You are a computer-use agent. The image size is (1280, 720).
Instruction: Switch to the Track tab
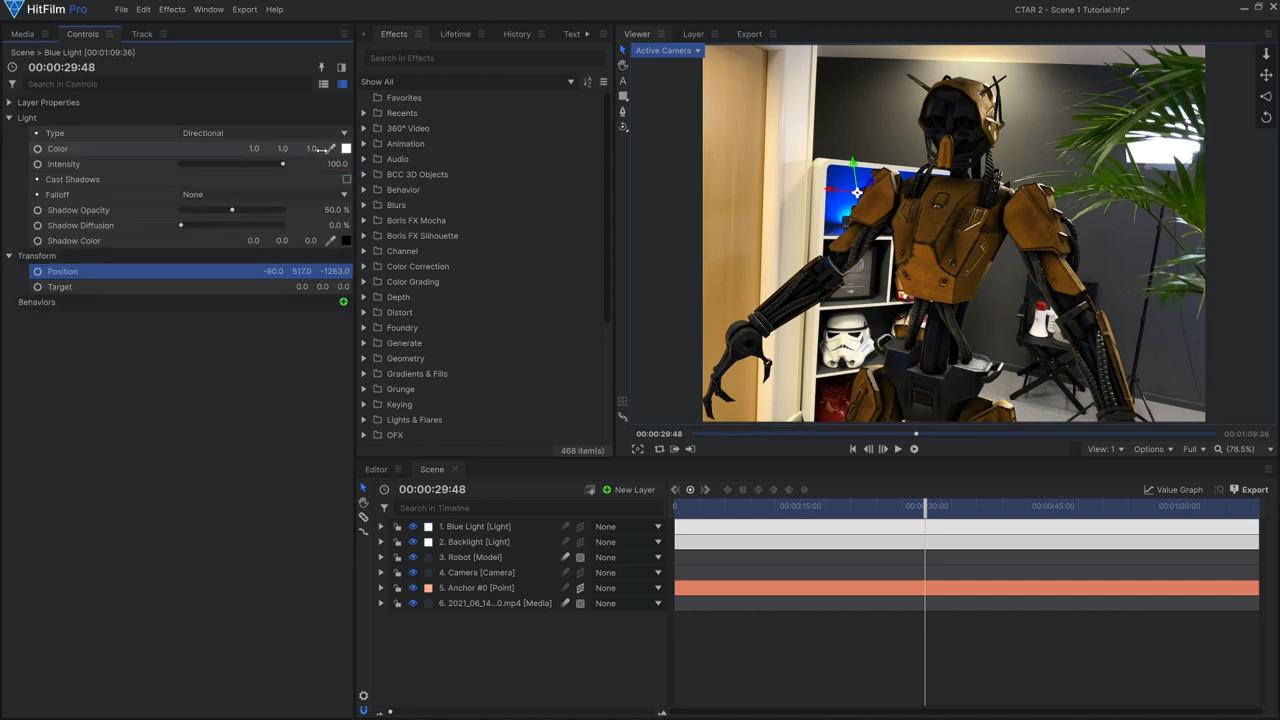click(x=142, y=34)
